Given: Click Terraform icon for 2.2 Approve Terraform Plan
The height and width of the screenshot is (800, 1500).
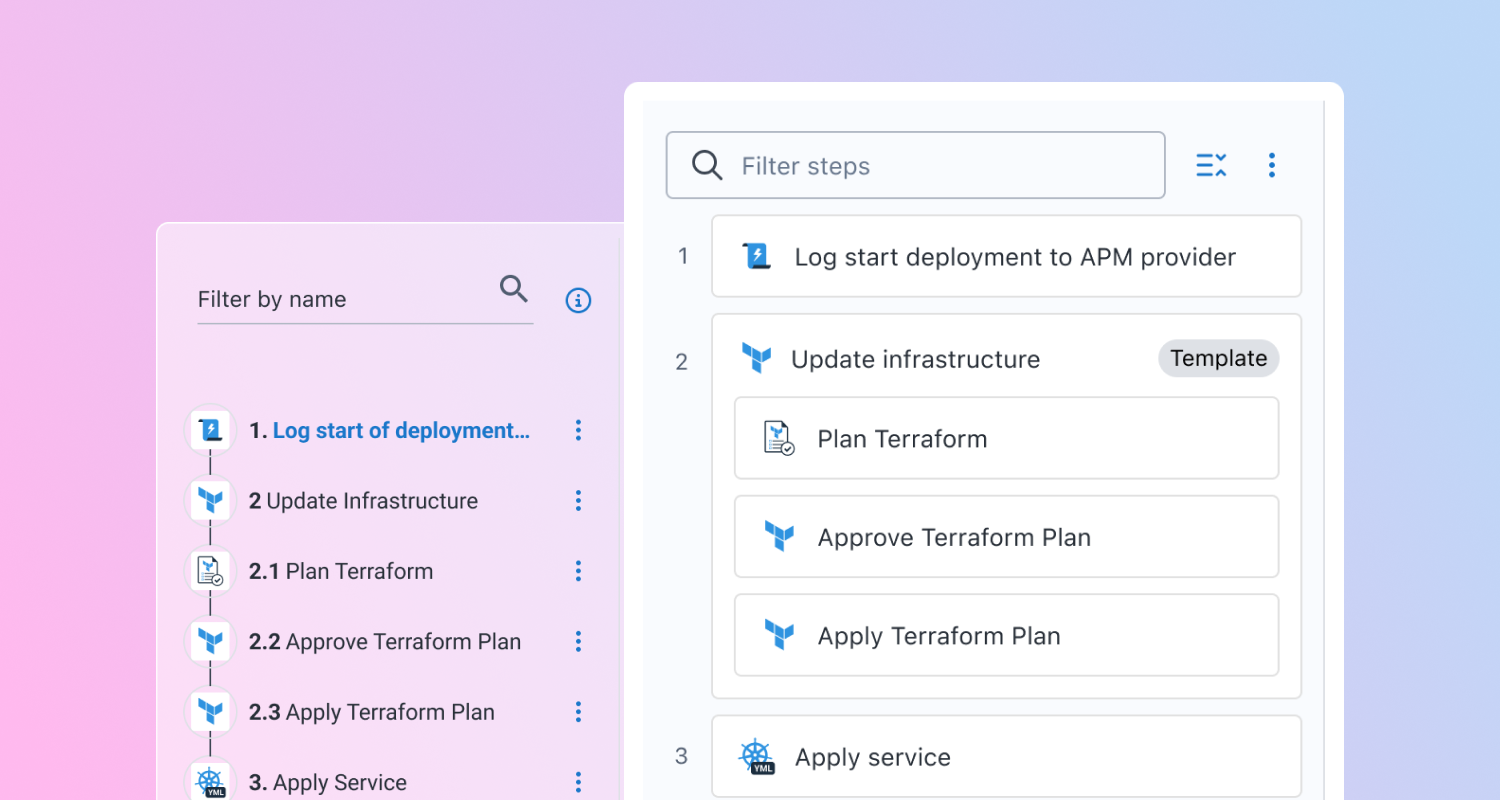Looking at the screenshot, I should coord(210,641).
